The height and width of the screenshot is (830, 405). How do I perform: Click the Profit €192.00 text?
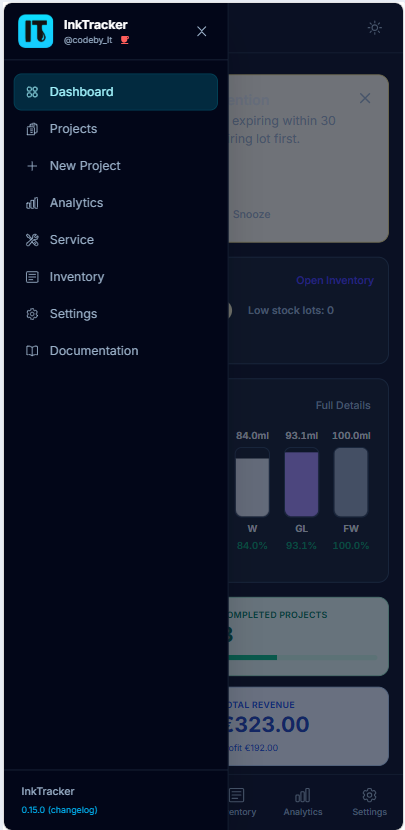point(253,748)
